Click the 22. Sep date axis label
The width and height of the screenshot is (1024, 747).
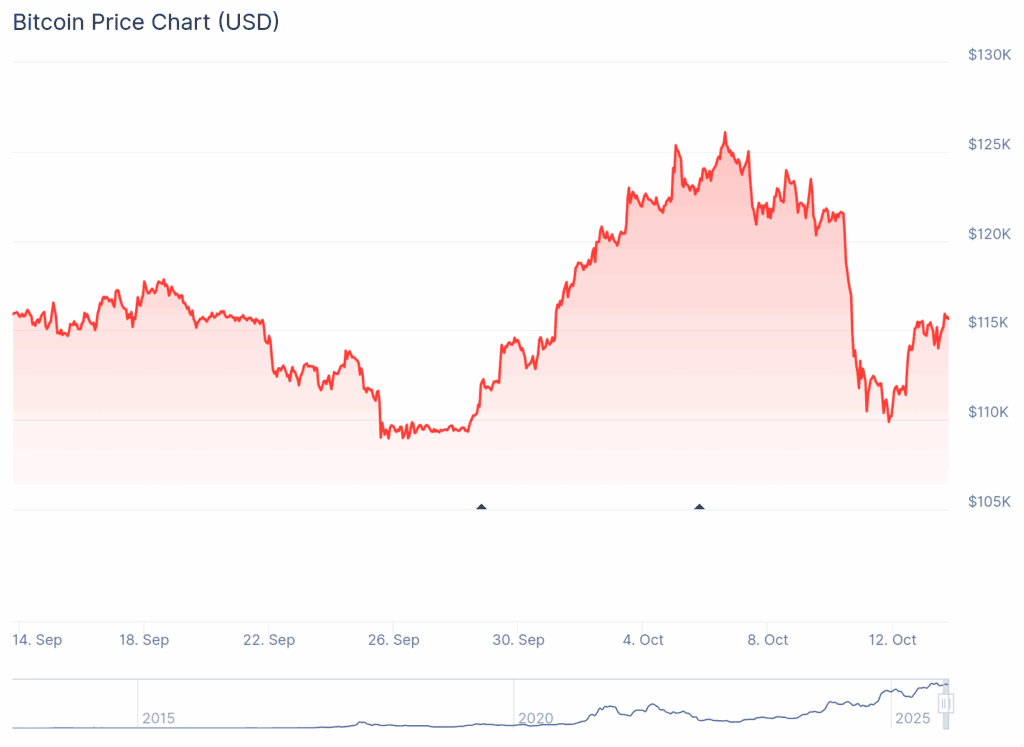coord(268,640)
